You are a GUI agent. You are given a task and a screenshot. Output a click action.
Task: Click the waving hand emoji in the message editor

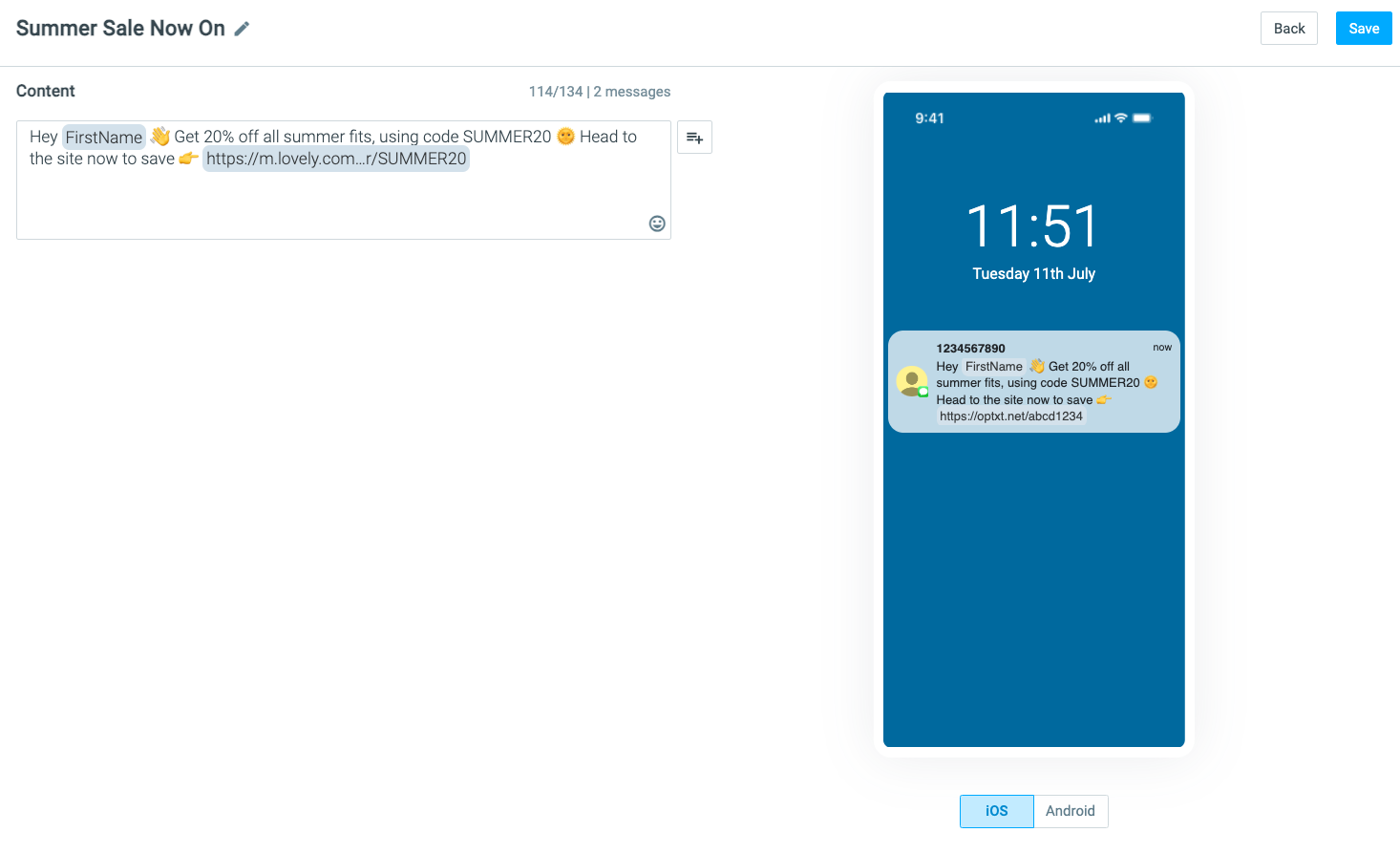point(160,137)
